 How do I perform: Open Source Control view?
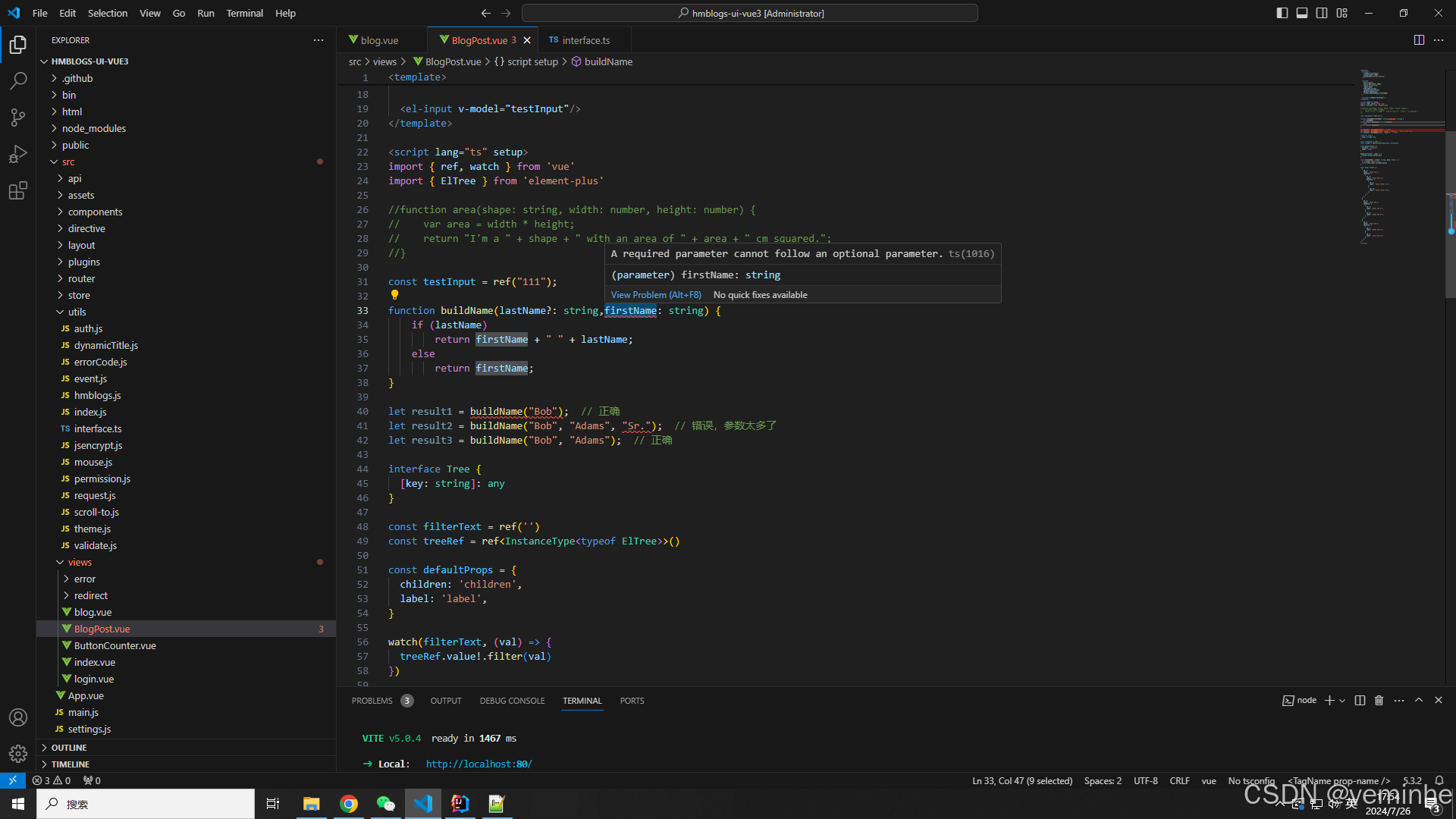coord(18,118)
